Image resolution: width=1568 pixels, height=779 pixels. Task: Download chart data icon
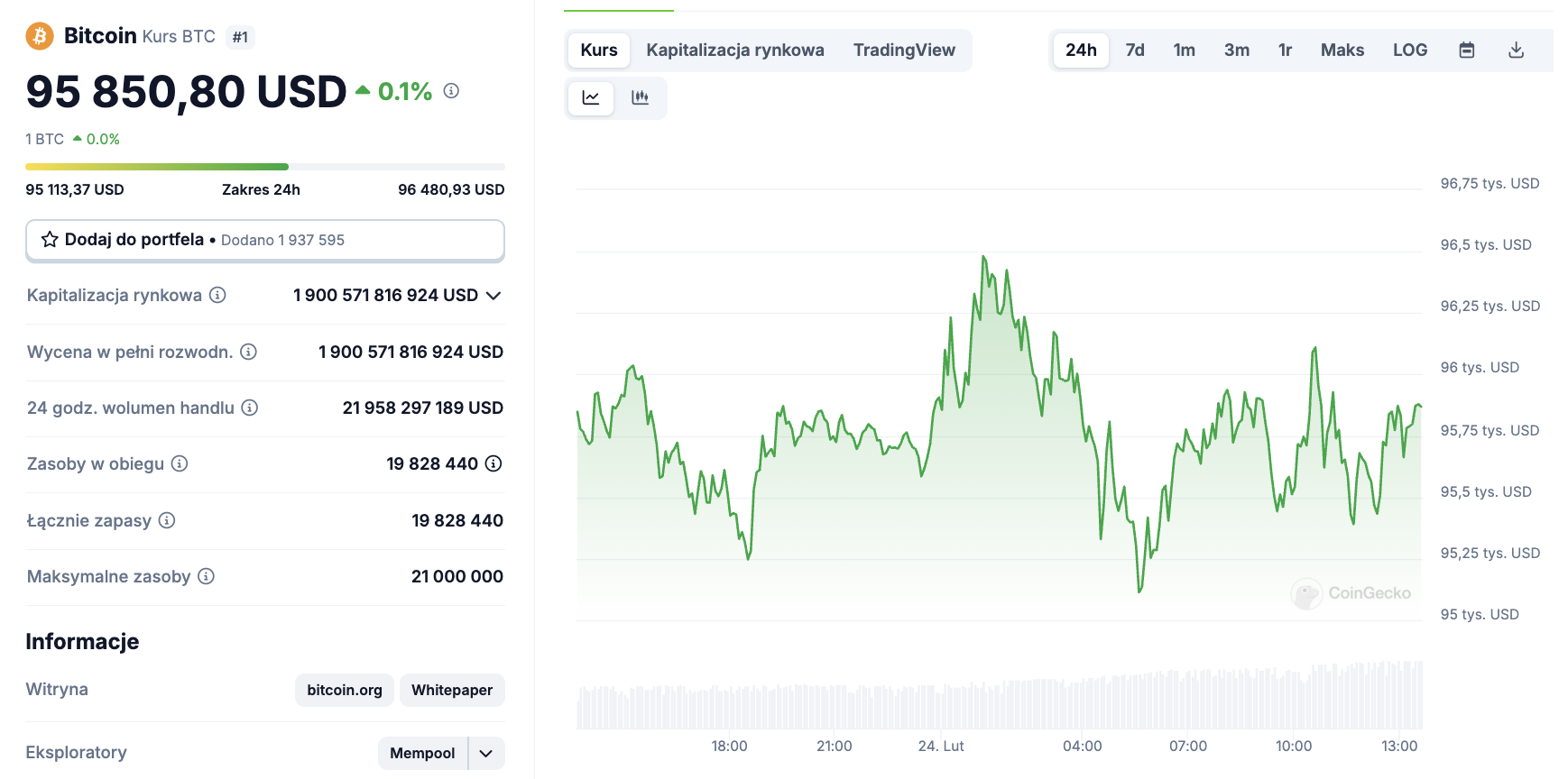1517,50
